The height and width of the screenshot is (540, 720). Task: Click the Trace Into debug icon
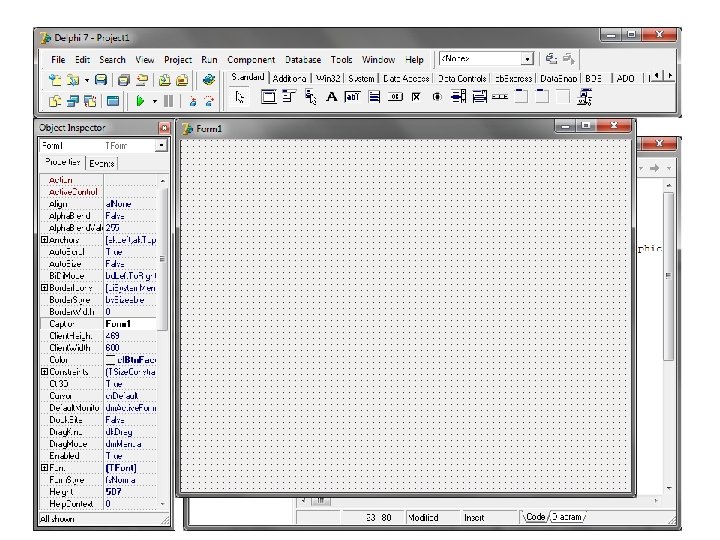pyautogui.click(x=192, y=101)
